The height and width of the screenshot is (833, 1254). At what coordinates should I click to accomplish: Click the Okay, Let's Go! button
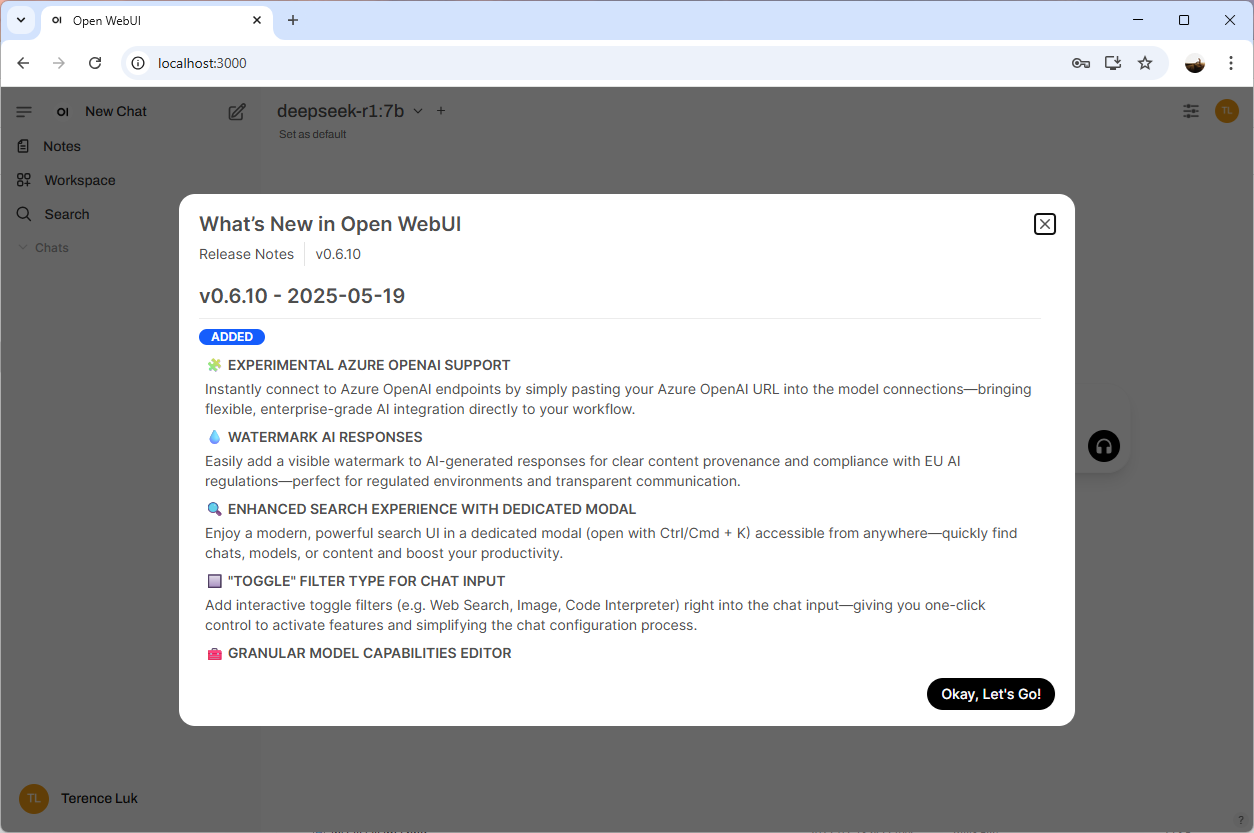pos(990,694)
